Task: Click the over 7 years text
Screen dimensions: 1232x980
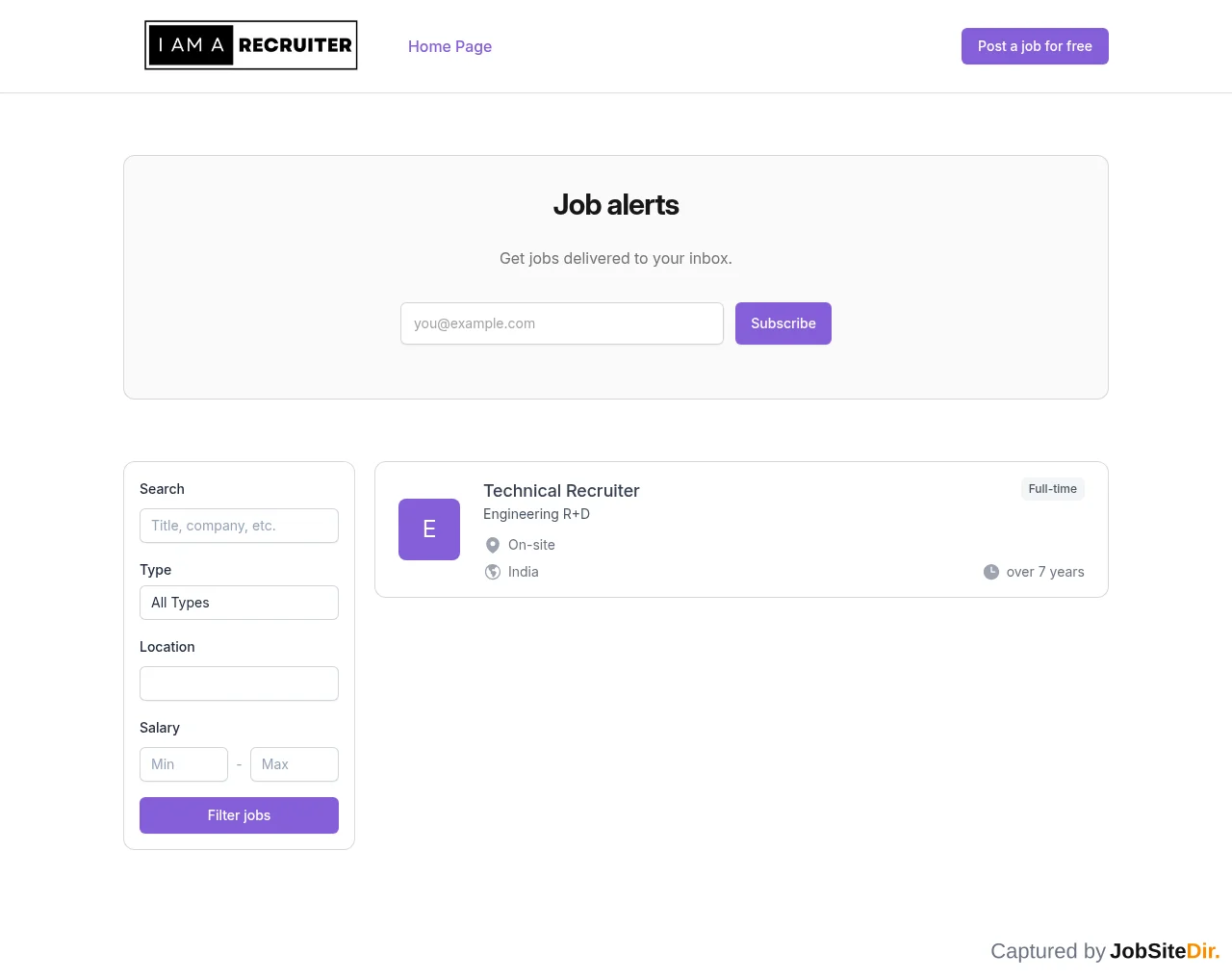Action: coord(1045,572)
